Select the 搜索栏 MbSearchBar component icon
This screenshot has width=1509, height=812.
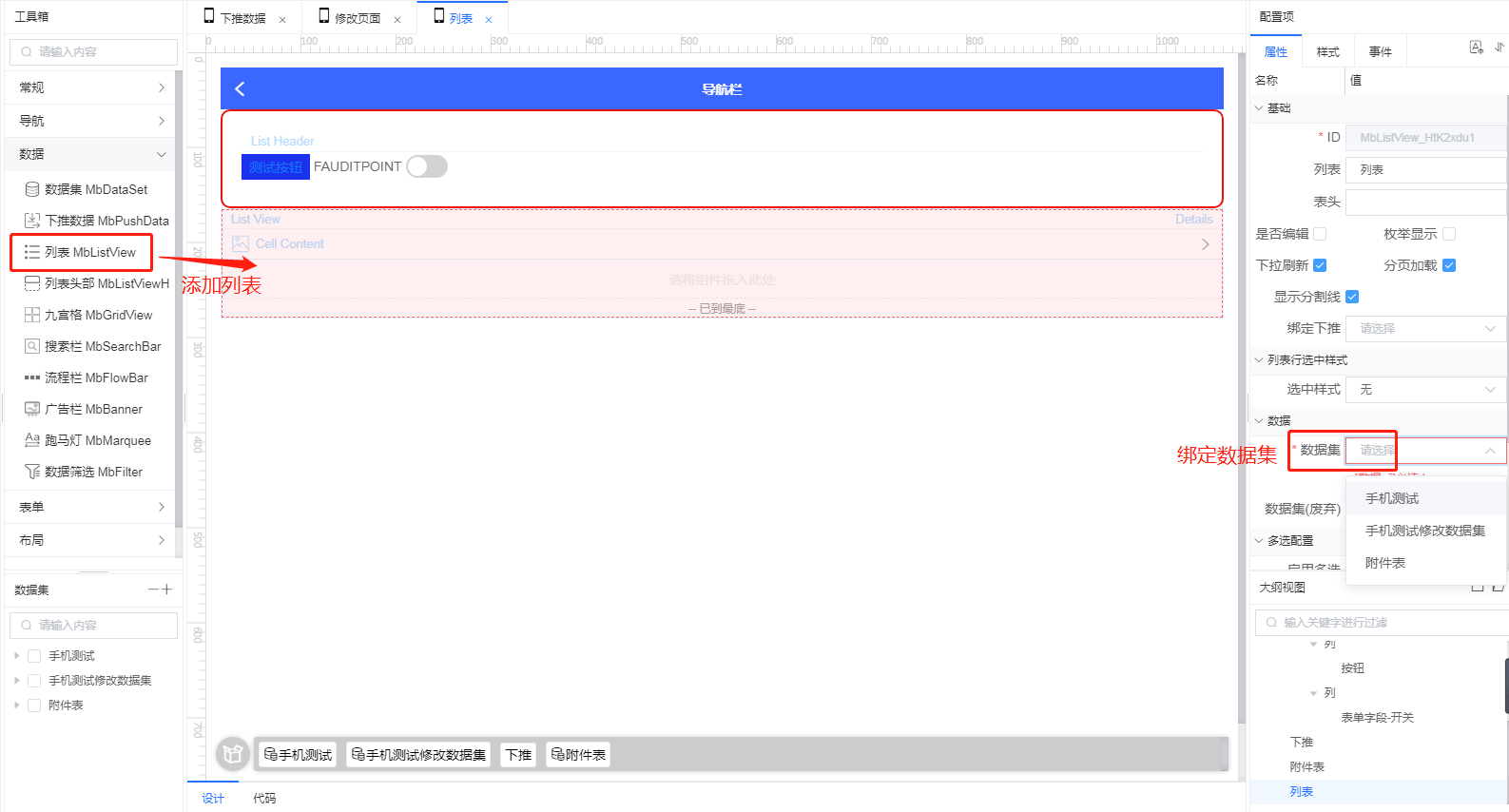point(32,346)
